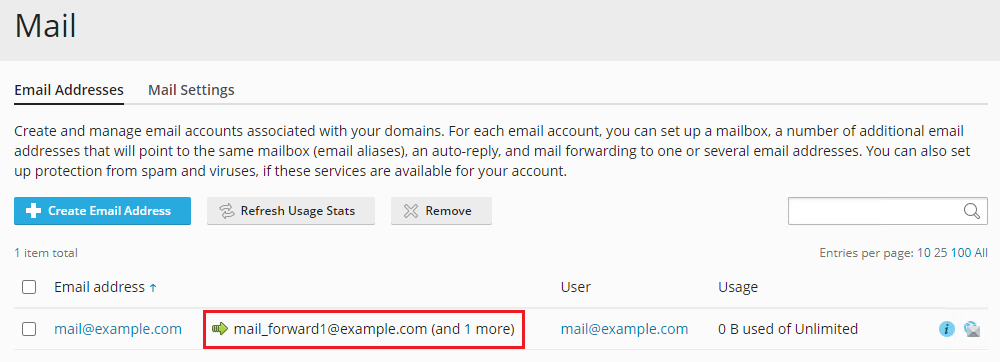Click the magnifier icon in the search box
This screenshot has width=1000, height=362.
pyautogui.click(x=971, y=212)
